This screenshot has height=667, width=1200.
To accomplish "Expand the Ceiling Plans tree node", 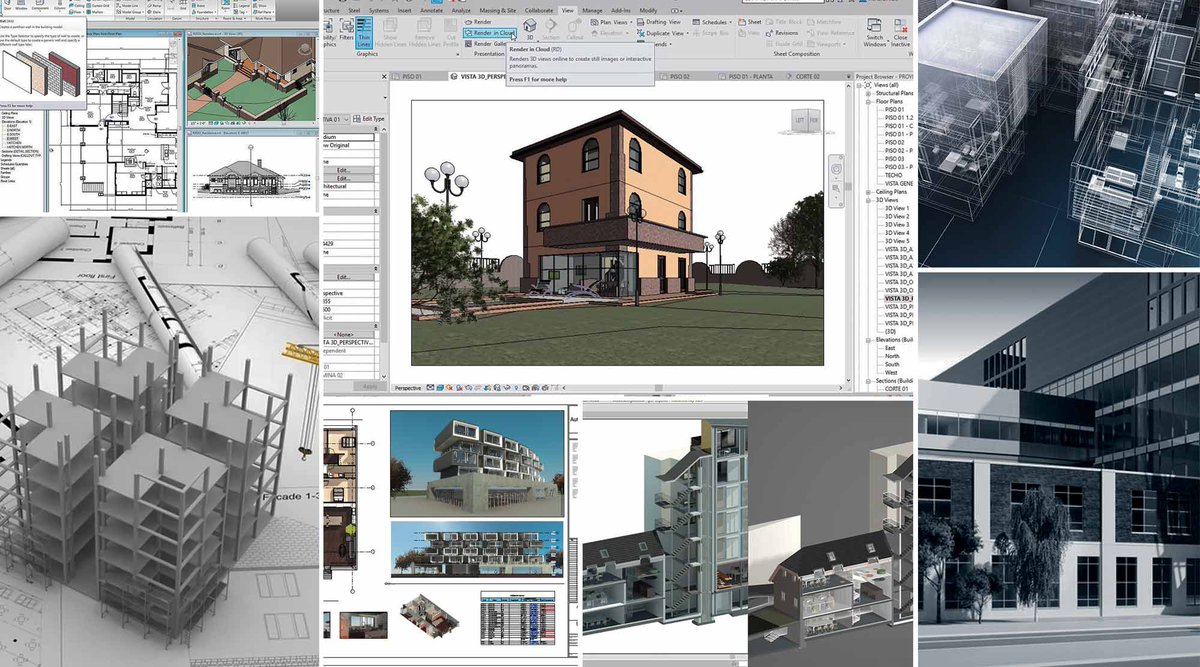I will [x=868, y=191].
